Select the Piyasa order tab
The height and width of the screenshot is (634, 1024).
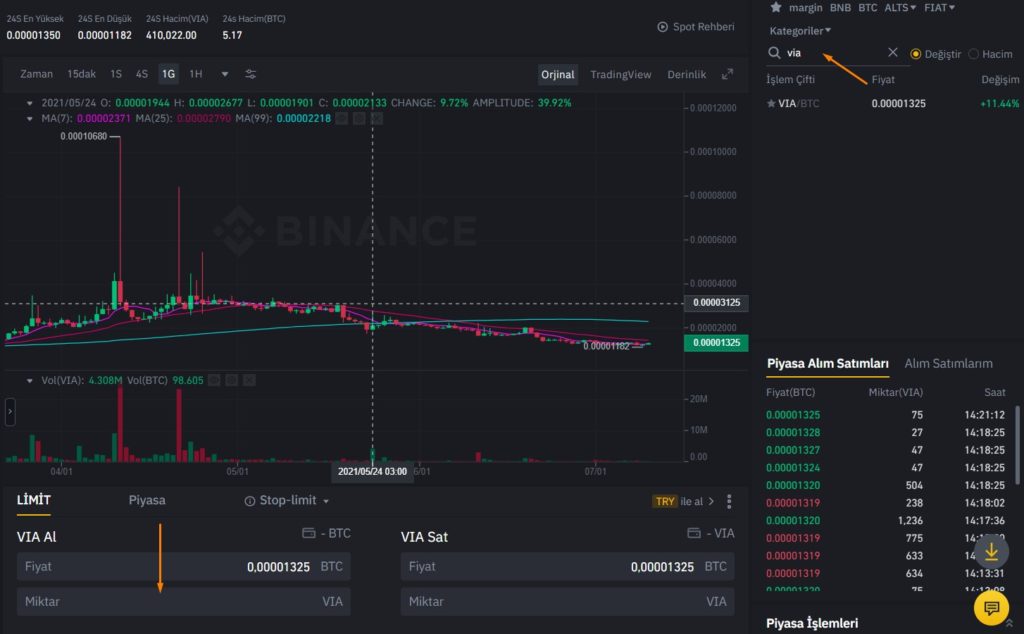(x=147, y=500)
